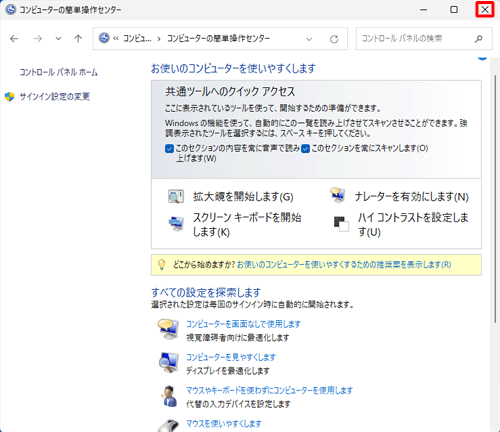Click heading 共通ツールへのクイック アクセス
Image resolution: width=500 pixels, height=432 pixels.
230,92
